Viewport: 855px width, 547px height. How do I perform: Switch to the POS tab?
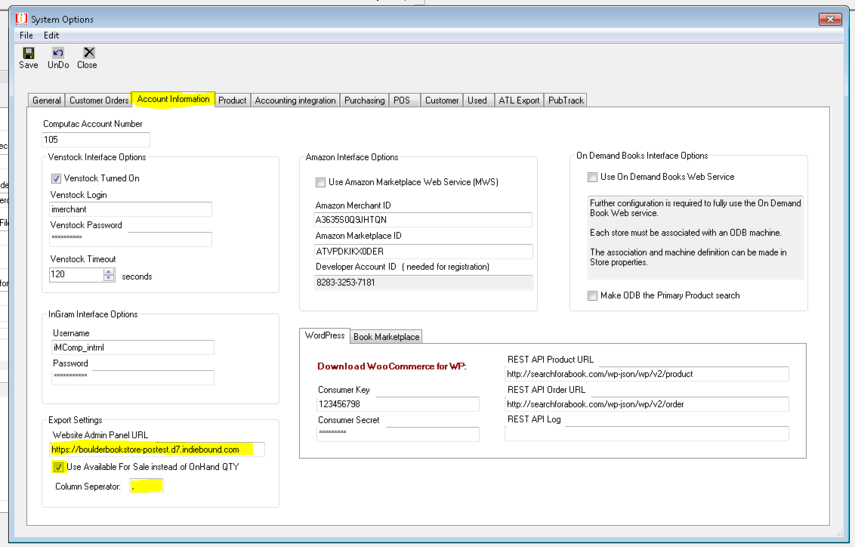coord(402,100)
